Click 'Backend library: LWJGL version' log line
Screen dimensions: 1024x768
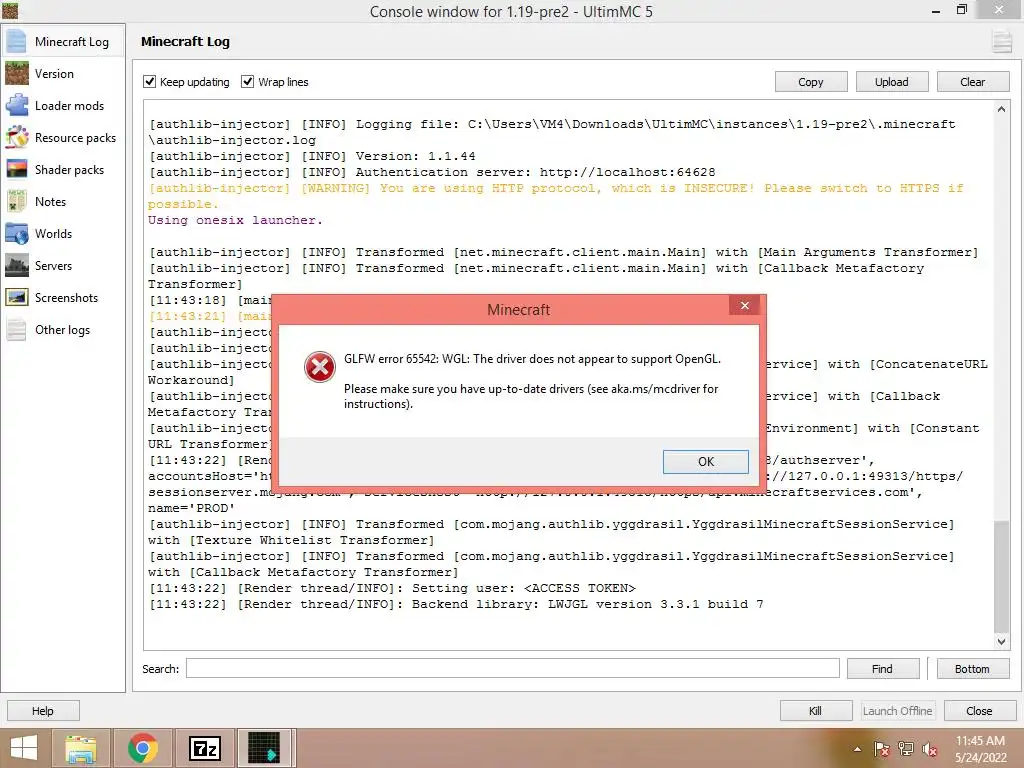click(456, 604)
